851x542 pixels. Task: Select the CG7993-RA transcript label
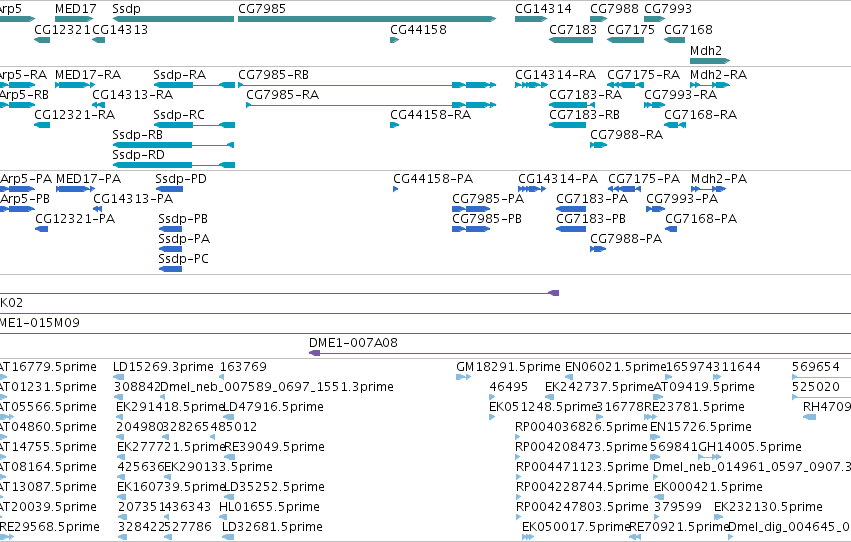coord(681,94)
